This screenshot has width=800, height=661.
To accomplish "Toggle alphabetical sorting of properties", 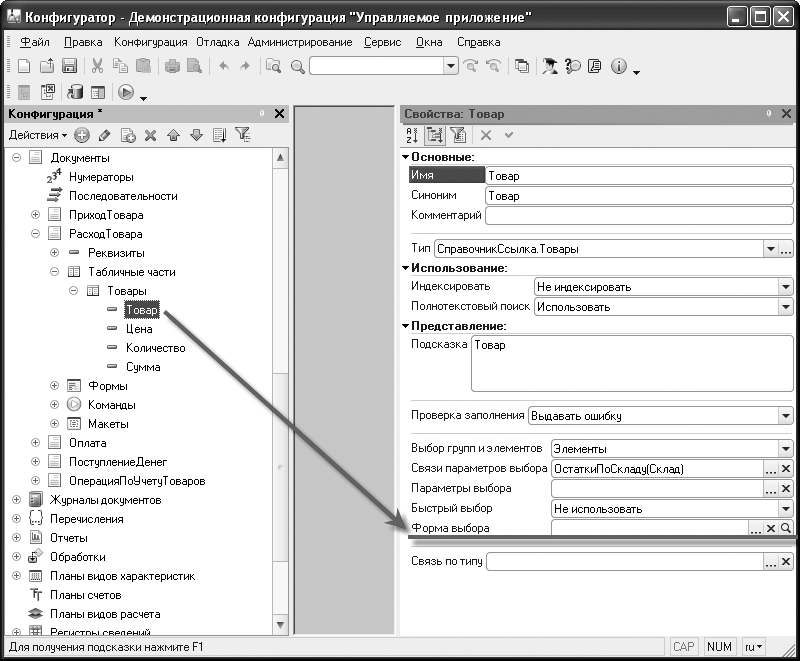I will (412, 135).
